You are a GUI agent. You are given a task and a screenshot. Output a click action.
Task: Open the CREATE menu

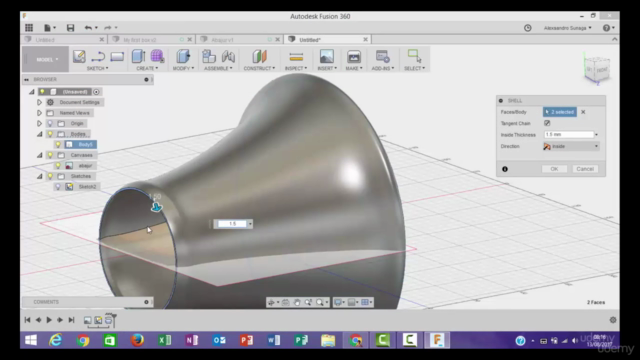coord(147,68)
